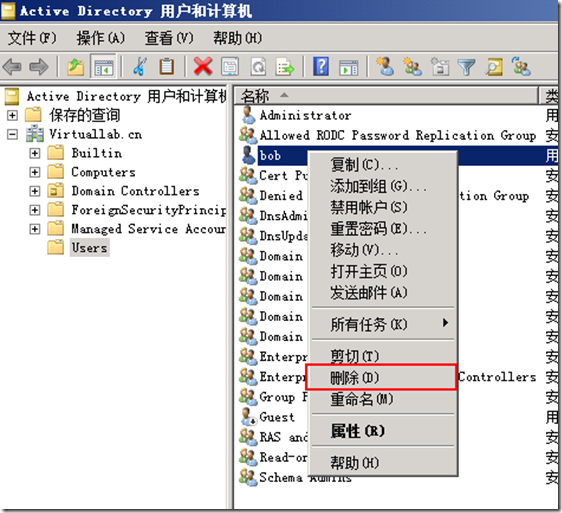Expand the Computers tree node
Image resolution: width=562 pixels, height=513 pixels.
(x=34, y=172)
